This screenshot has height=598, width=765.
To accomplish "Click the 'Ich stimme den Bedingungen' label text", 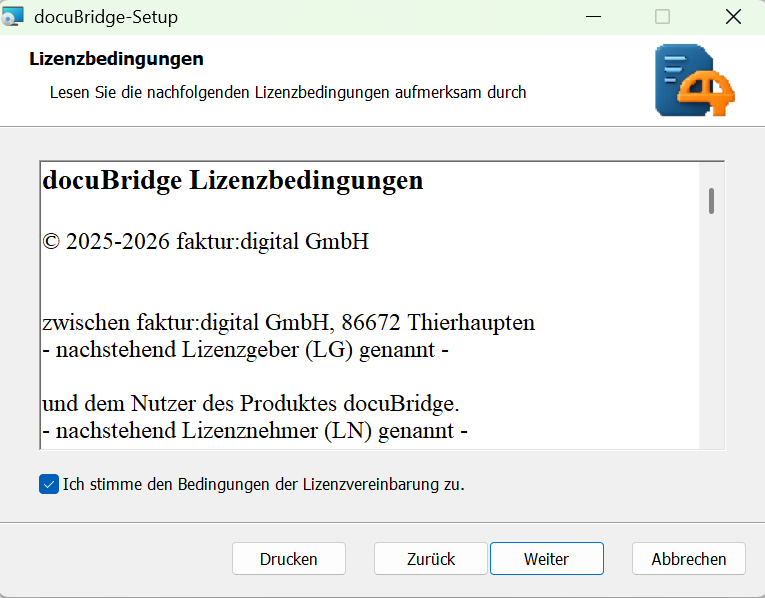I will [x=264, y=484].
